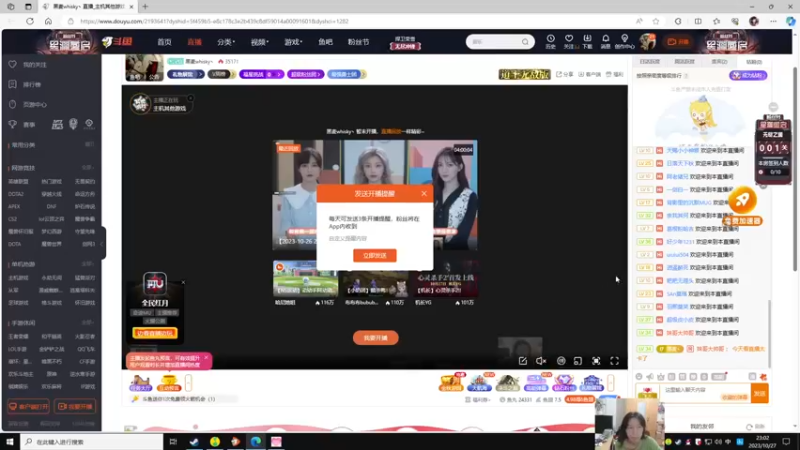Close the 全民打月 promo widget
The image size is (800, 450).
(x=183, y=282)
